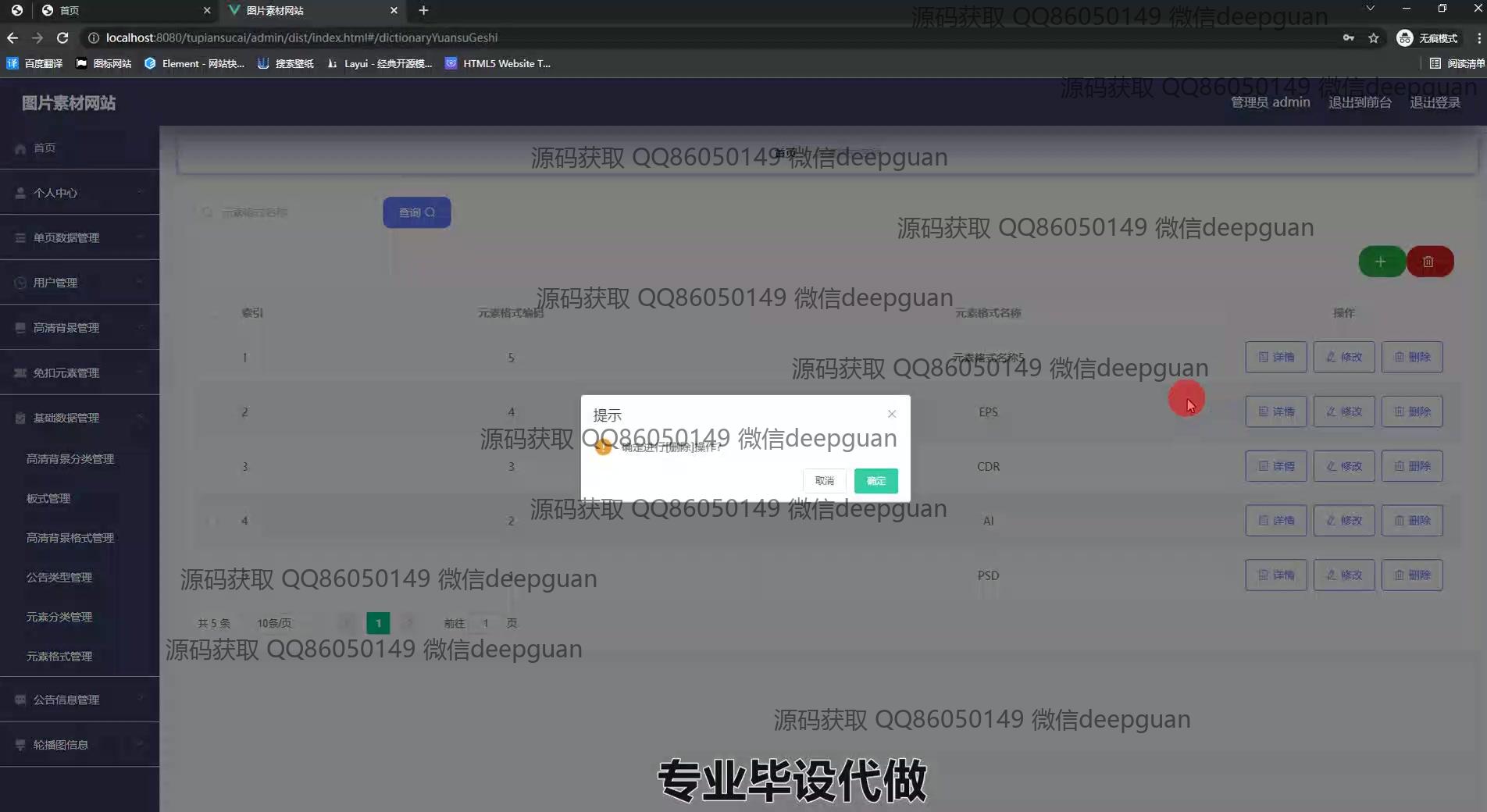1487x812 pixels.
Task: Expand 高清背景管理 sidebar menu
Action: click(x=80, y=328)
